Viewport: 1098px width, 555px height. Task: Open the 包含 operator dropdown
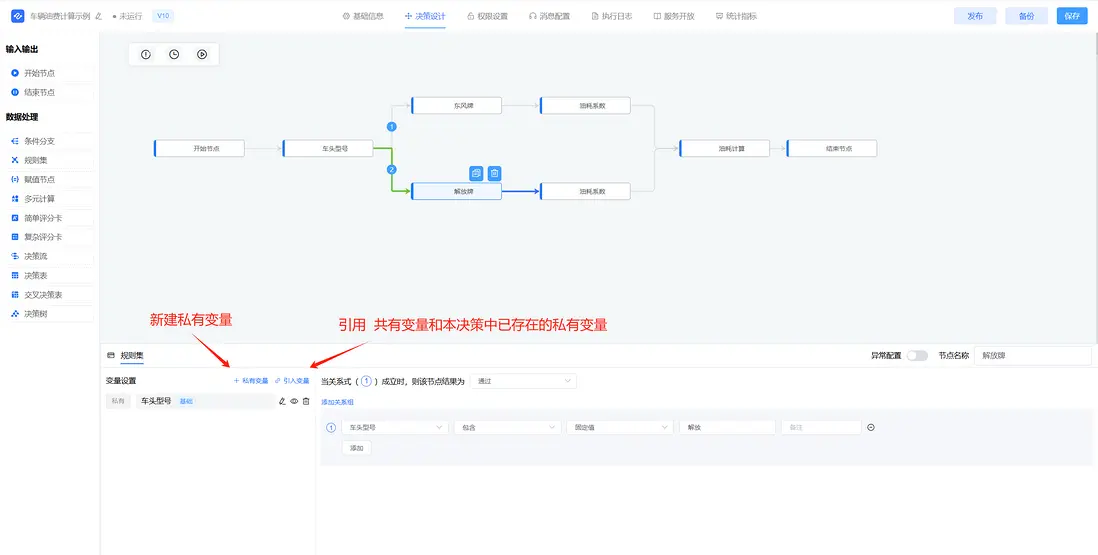508,427
